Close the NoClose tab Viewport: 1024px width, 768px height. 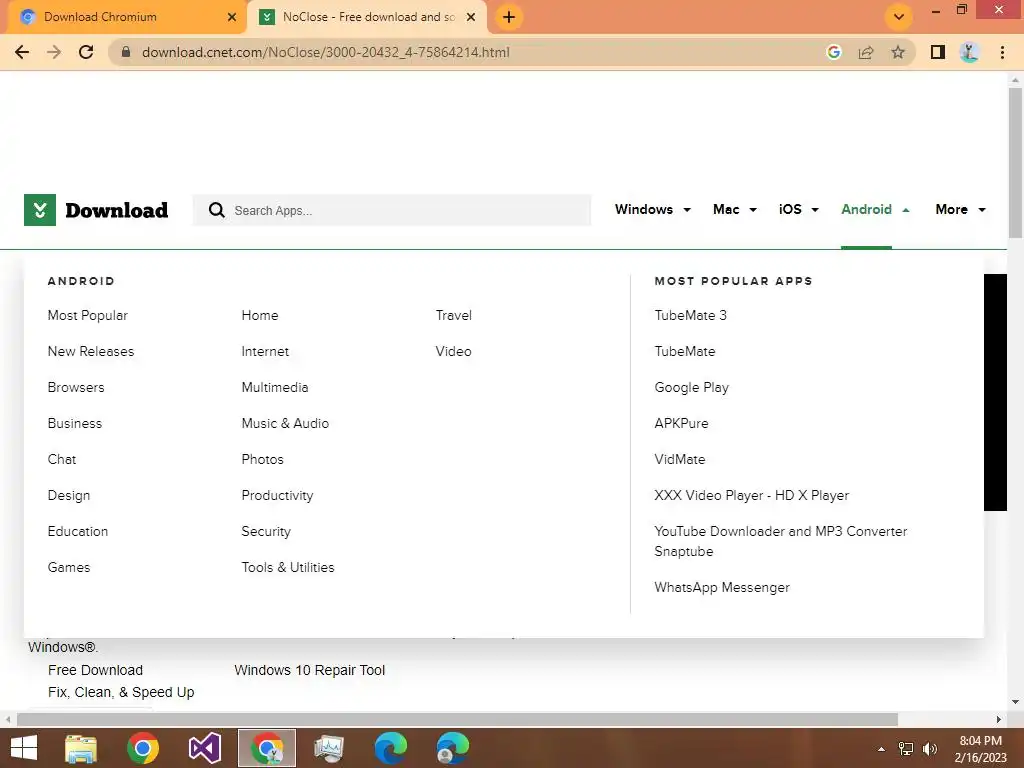pyautogui.click(x=470, y=17)
